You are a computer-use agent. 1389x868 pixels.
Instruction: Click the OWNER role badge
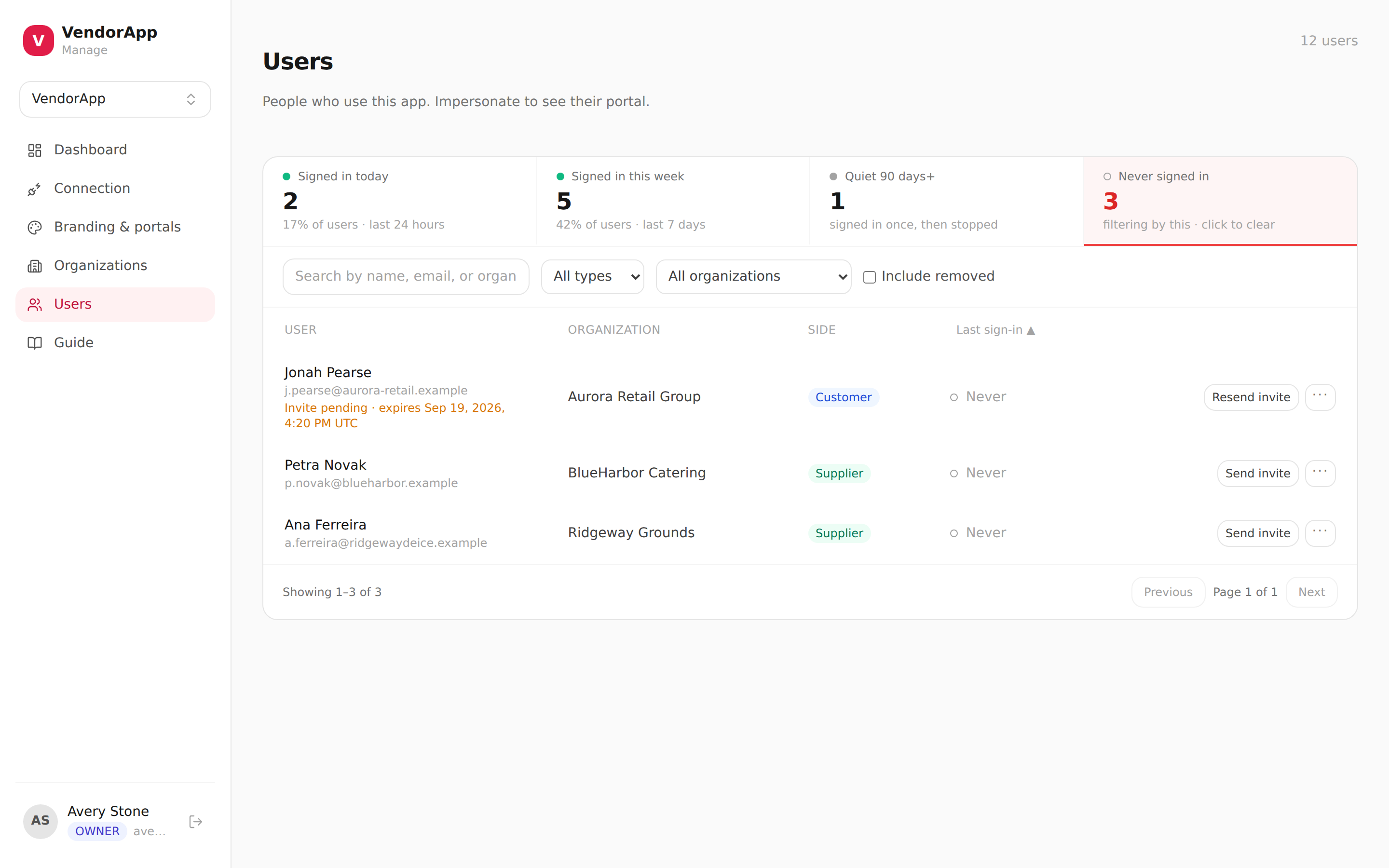click(x=97, y=831)
